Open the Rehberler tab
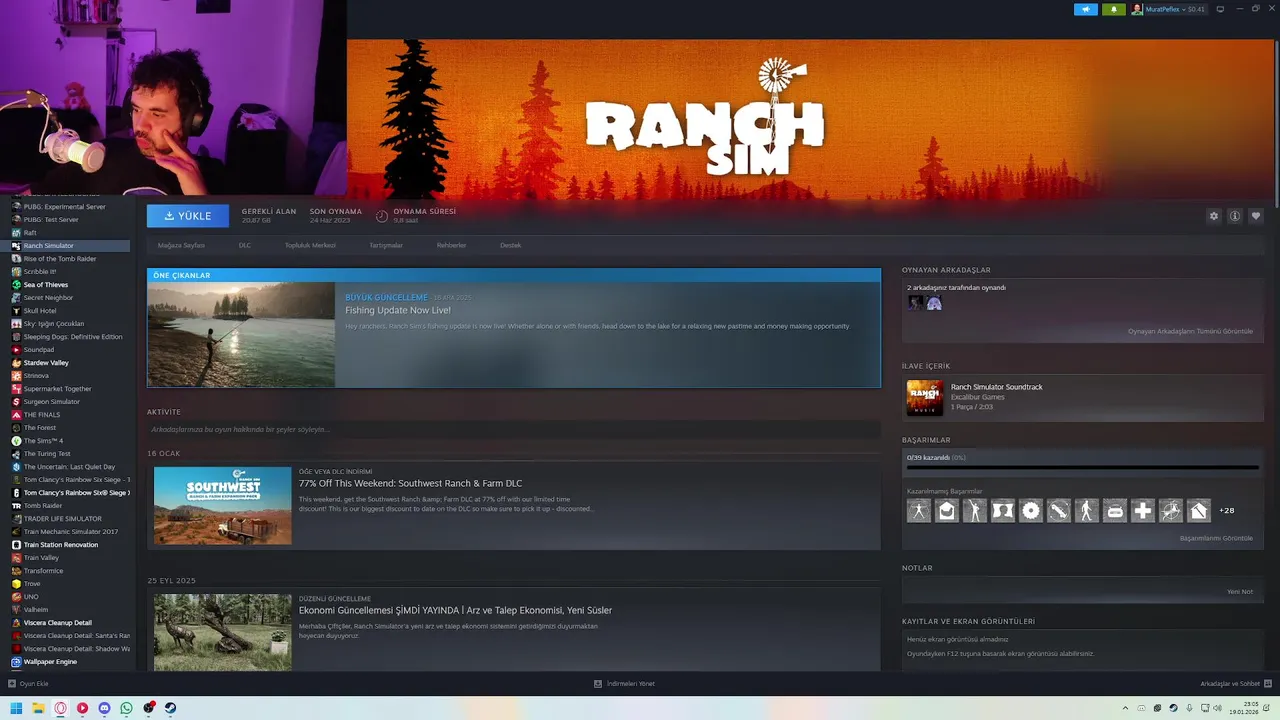The height and width of the screenshot is (720, 1280). coord(451,245)
